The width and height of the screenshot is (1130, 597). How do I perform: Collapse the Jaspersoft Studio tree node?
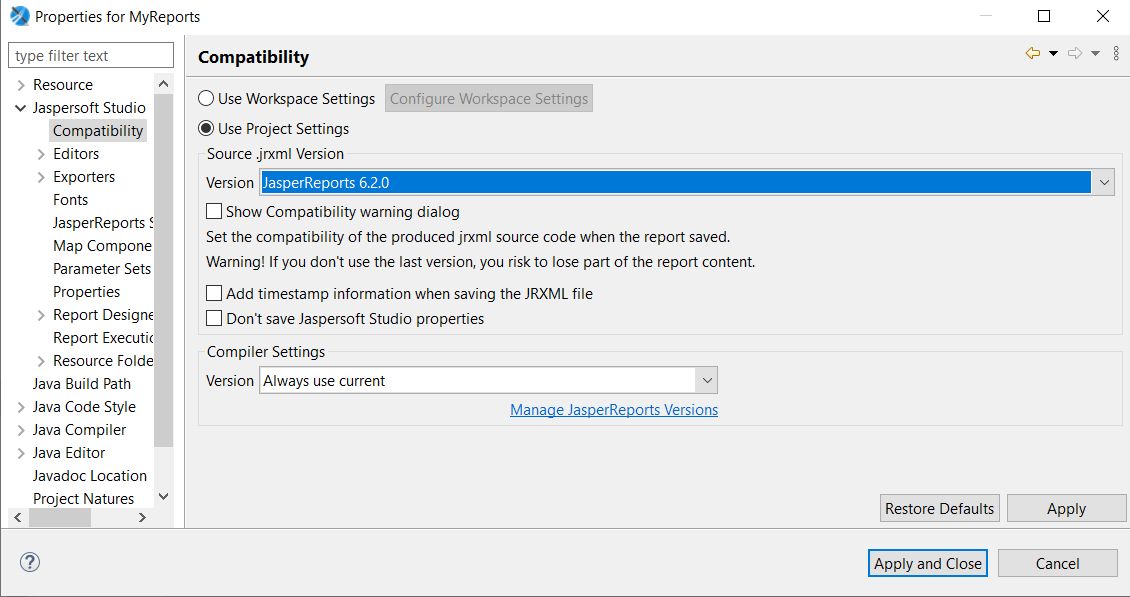20,108
